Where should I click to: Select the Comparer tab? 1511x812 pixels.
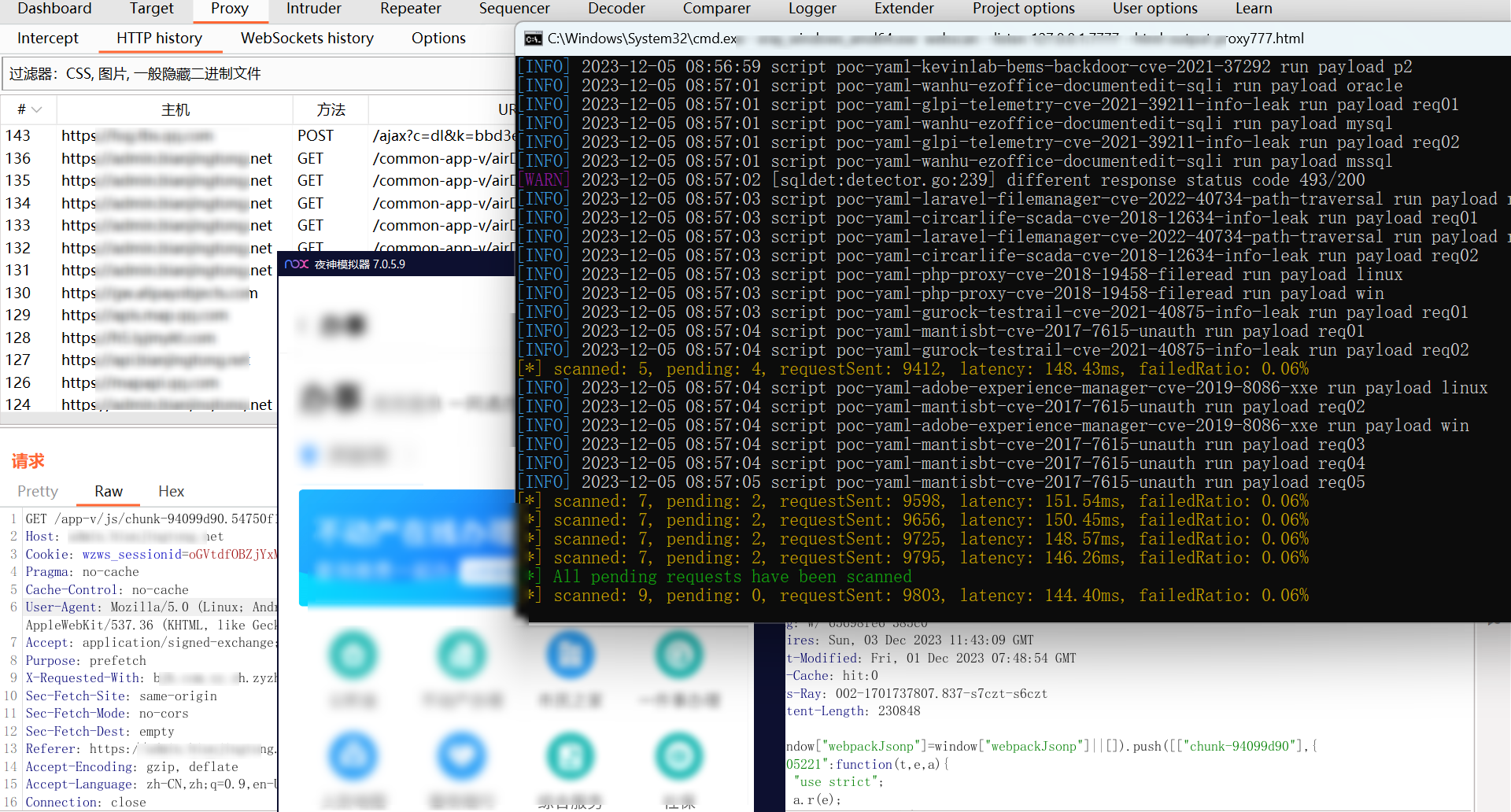(716, 9)
